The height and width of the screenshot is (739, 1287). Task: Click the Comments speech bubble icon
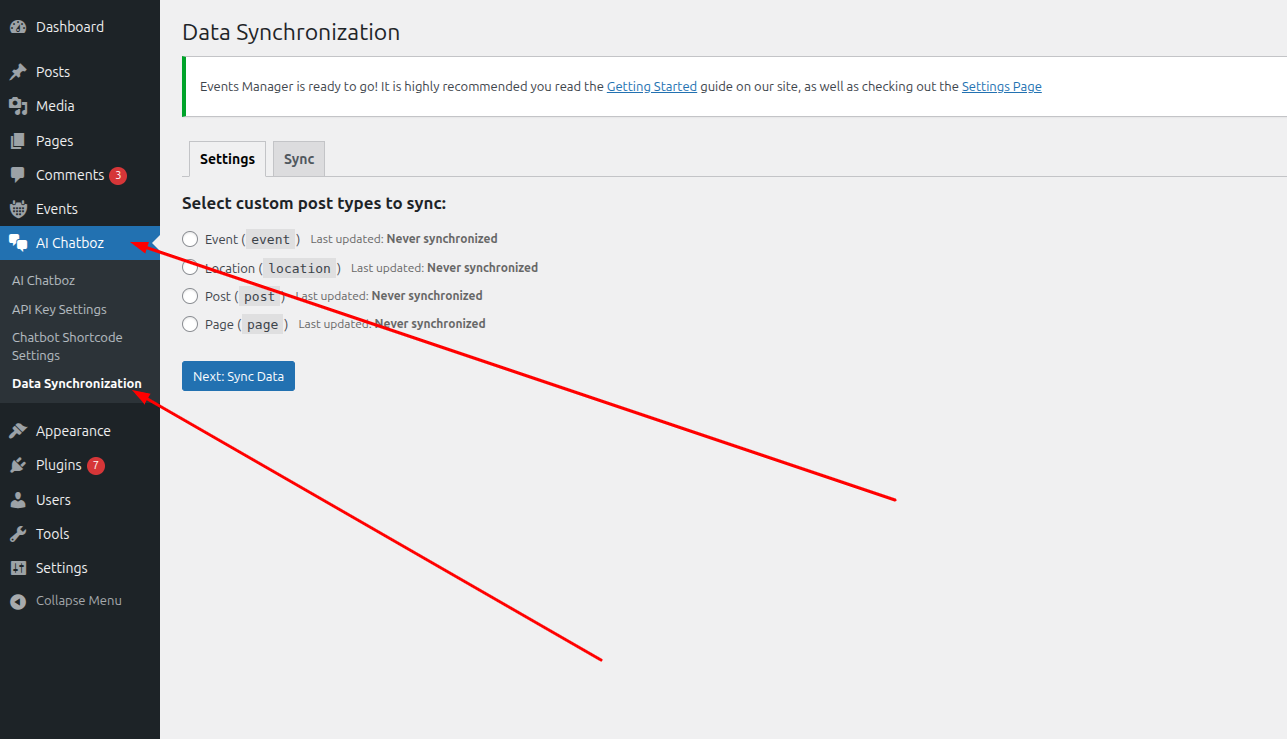click(18, 175)
